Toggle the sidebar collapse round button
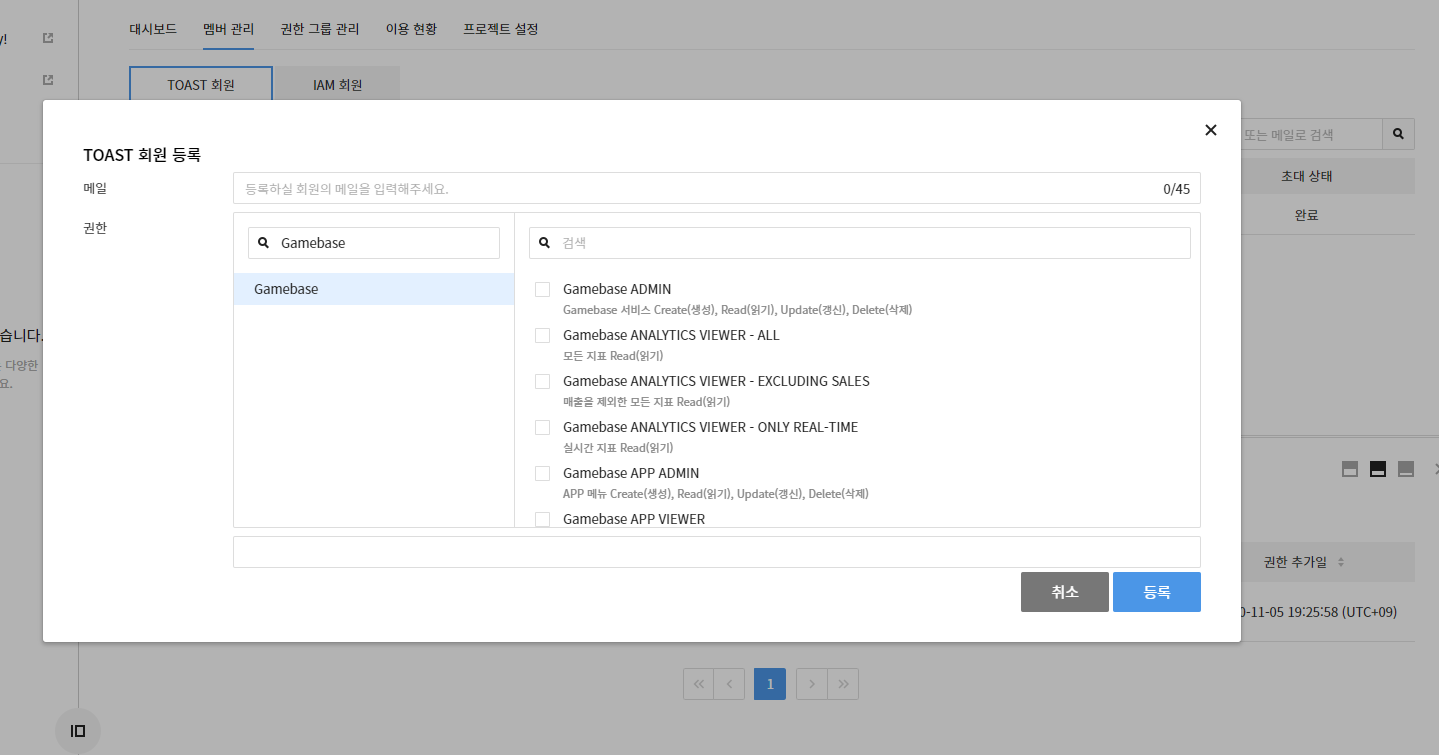 click(x=78, y=731)
